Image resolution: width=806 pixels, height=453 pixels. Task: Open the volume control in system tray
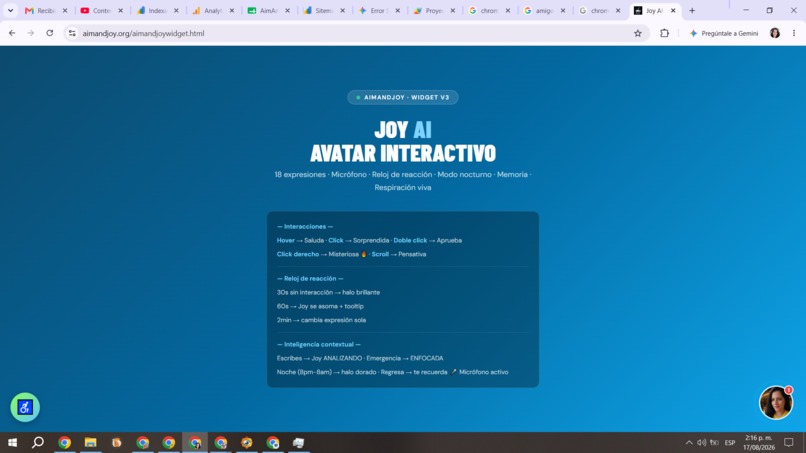[x=701, y=443]
